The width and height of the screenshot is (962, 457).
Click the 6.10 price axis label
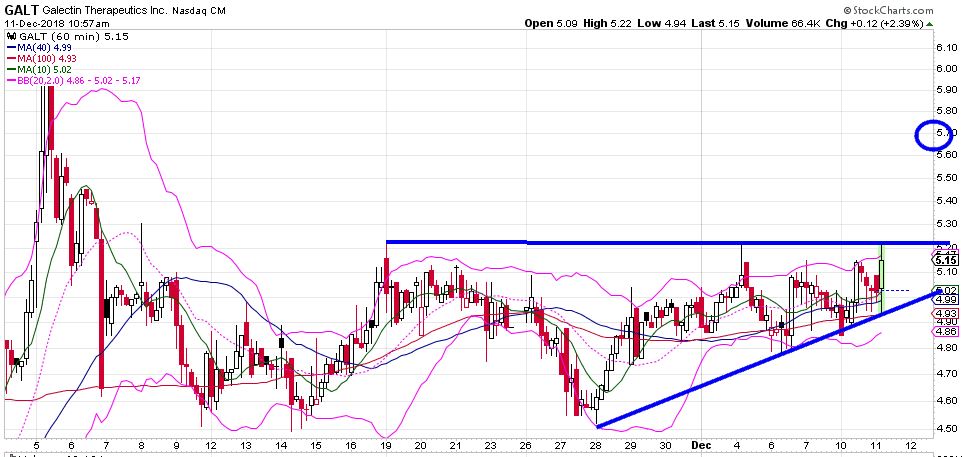tap(948, 48)
